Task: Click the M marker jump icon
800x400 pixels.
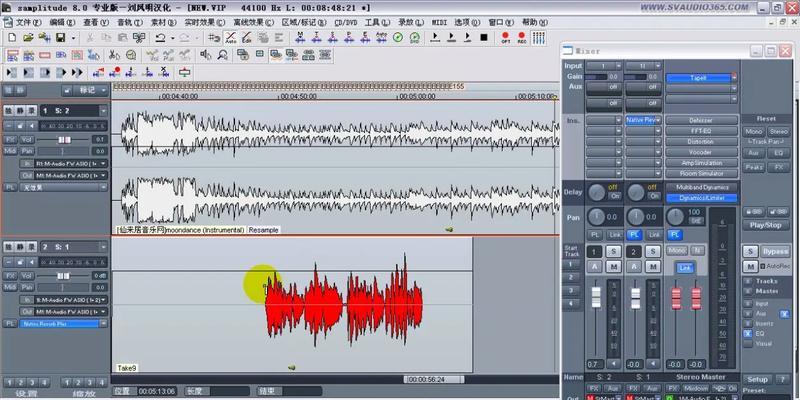Action: click(300, 38)
